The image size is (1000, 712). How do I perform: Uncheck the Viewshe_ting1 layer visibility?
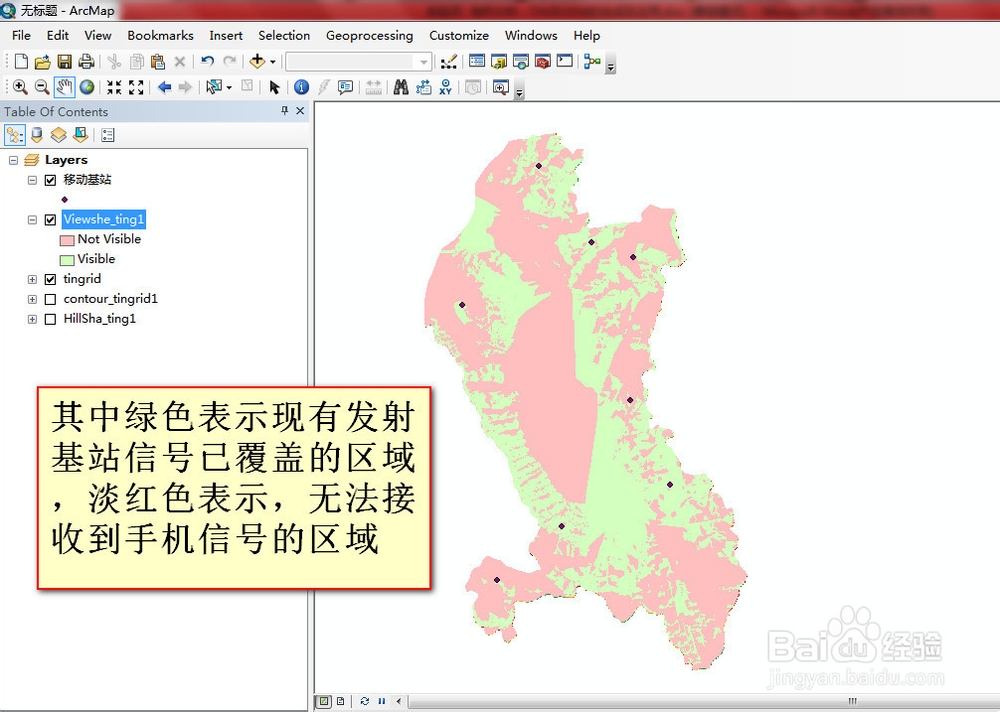click(x=50, y=220)
